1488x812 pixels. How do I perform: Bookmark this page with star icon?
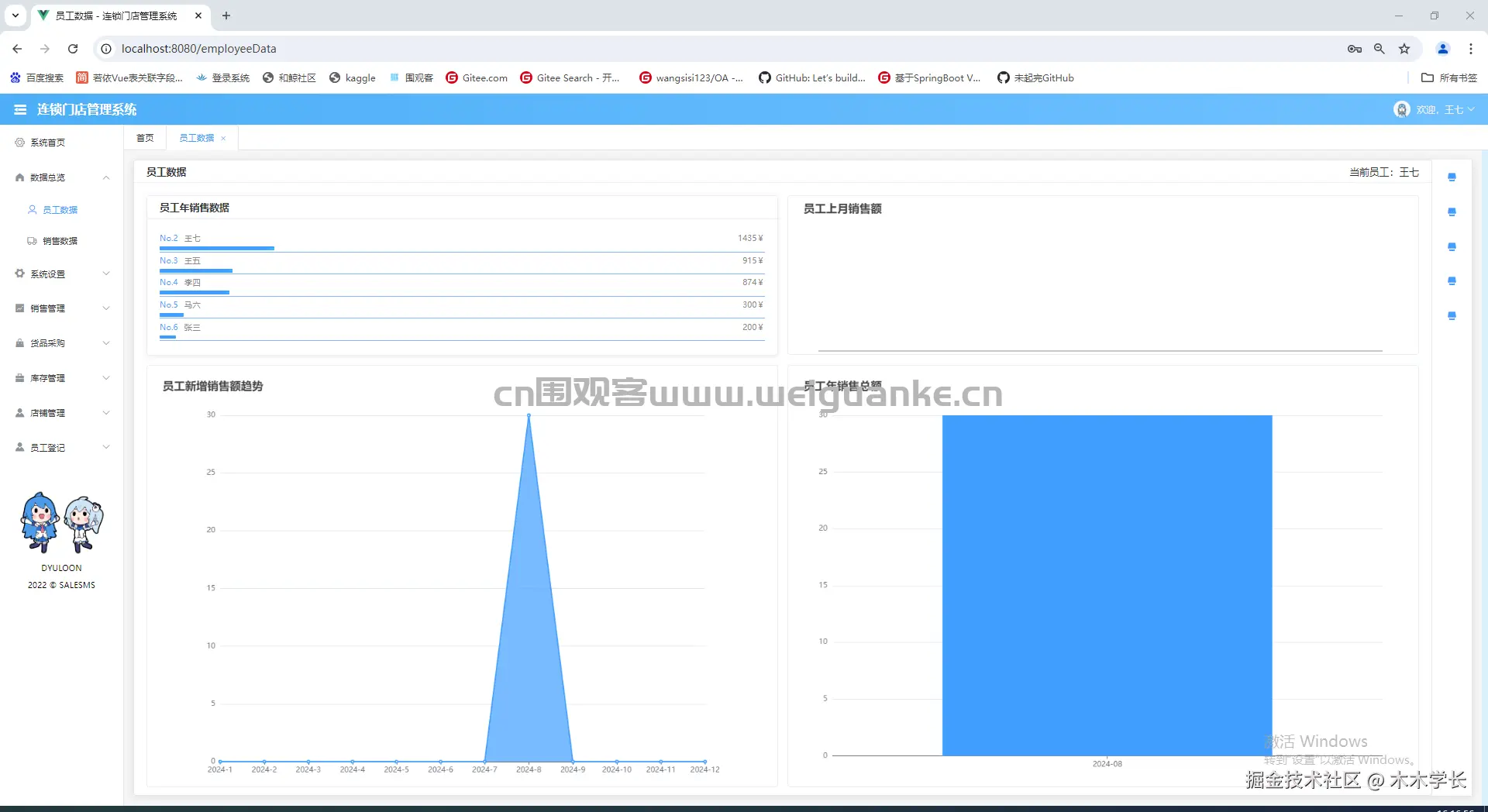[x=1404, y=49]
